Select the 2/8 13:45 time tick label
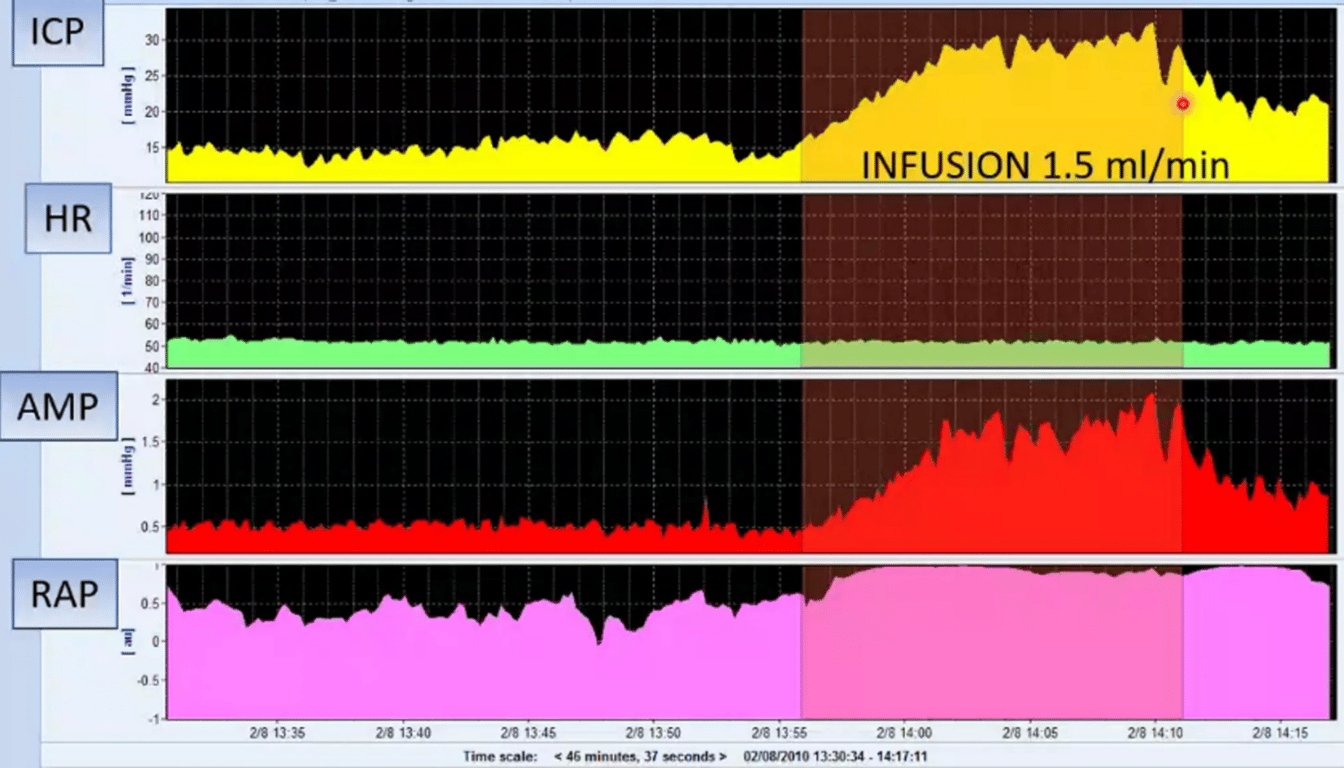The height and width of the screenshot is (768, 1344). point(530,733)
